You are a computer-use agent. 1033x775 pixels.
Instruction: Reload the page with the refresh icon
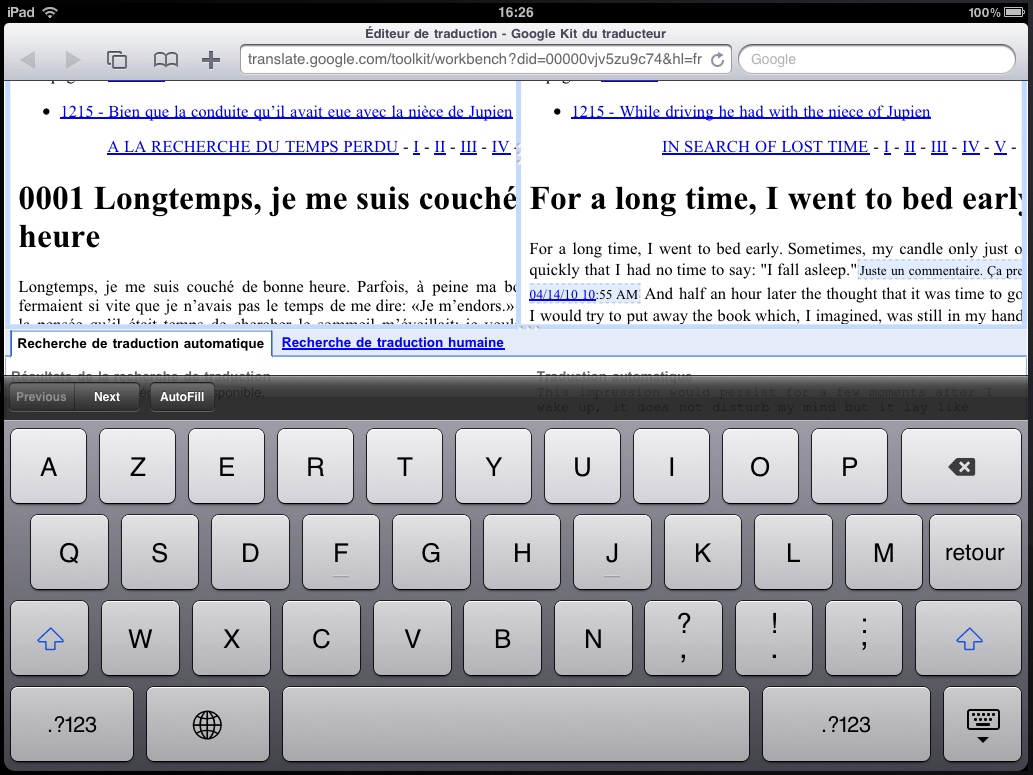click(x=717, y=60)
